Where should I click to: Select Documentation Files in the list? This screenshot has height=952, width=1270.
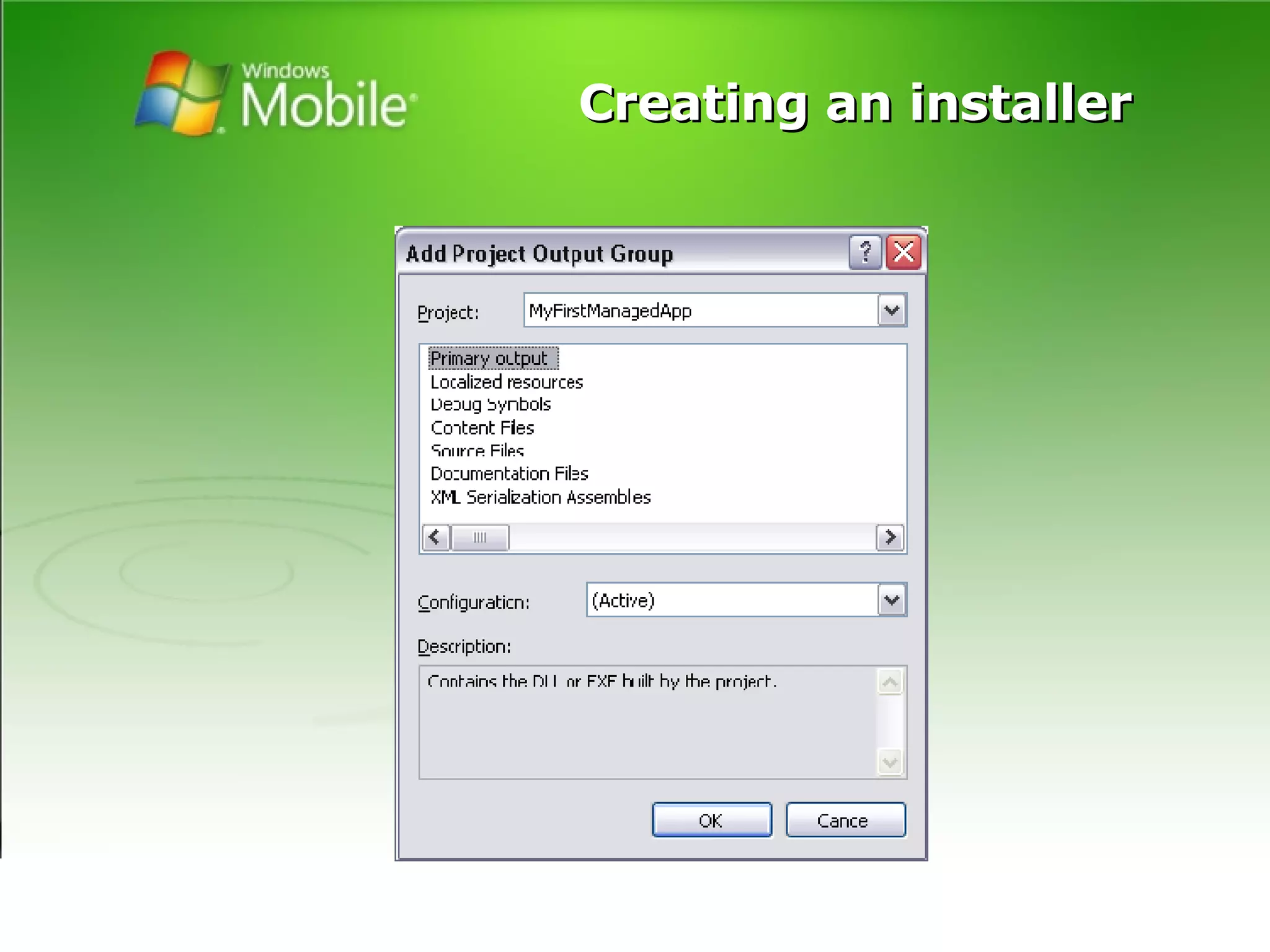(x=509, y=474)
